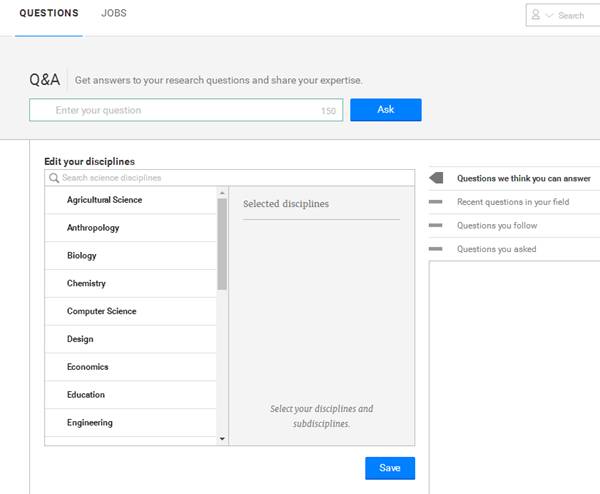Click the arrow icon beside Questions we think
This screenshot has width=600, height=494.
tap(436, 178)
